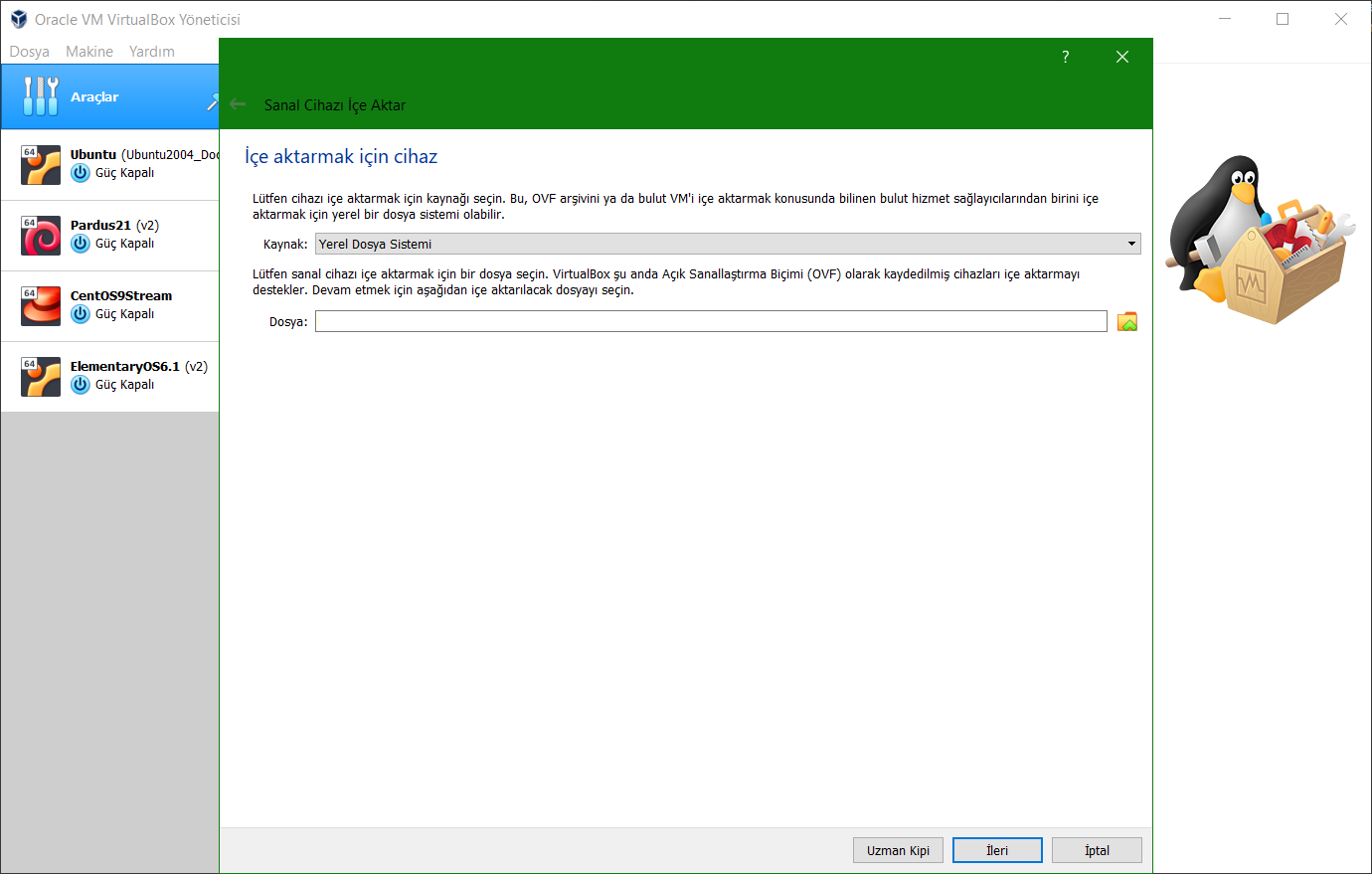
Task: Click the Araçlar tools icon
Action: 41,96
